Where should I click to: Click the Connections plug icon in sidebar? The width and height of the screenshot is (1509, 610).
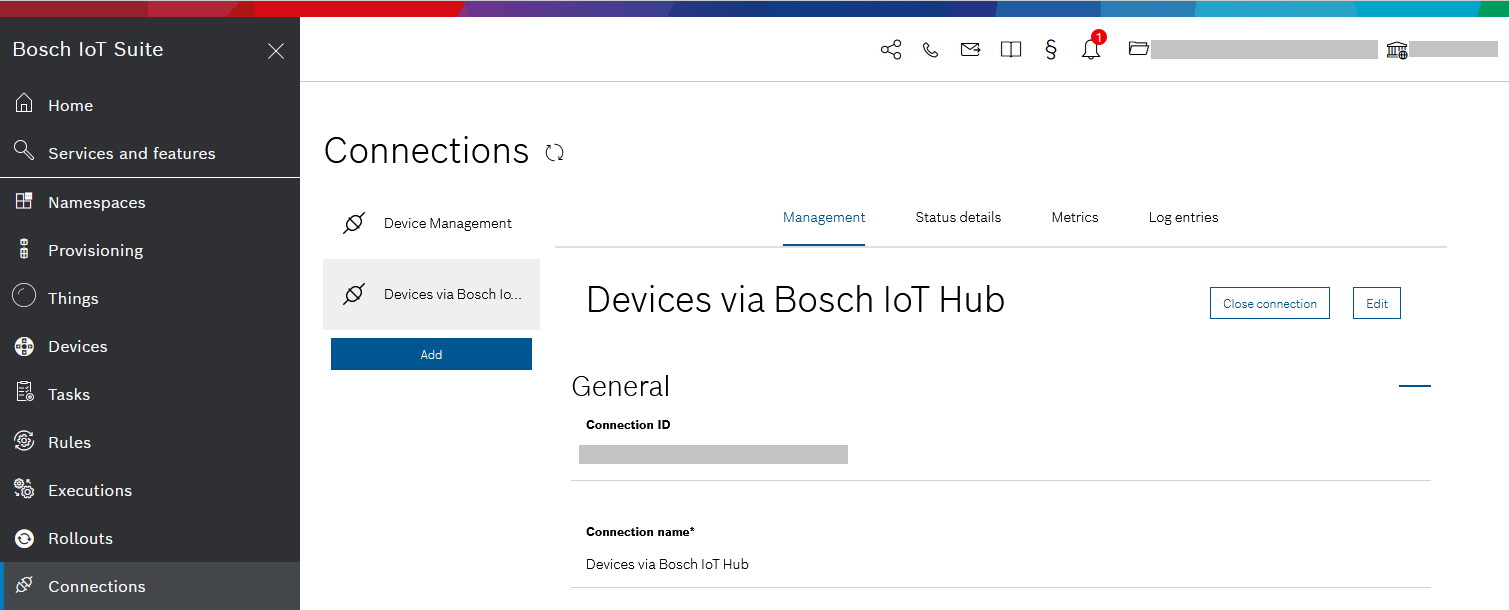pyautogui.click(x=24, y=585)
